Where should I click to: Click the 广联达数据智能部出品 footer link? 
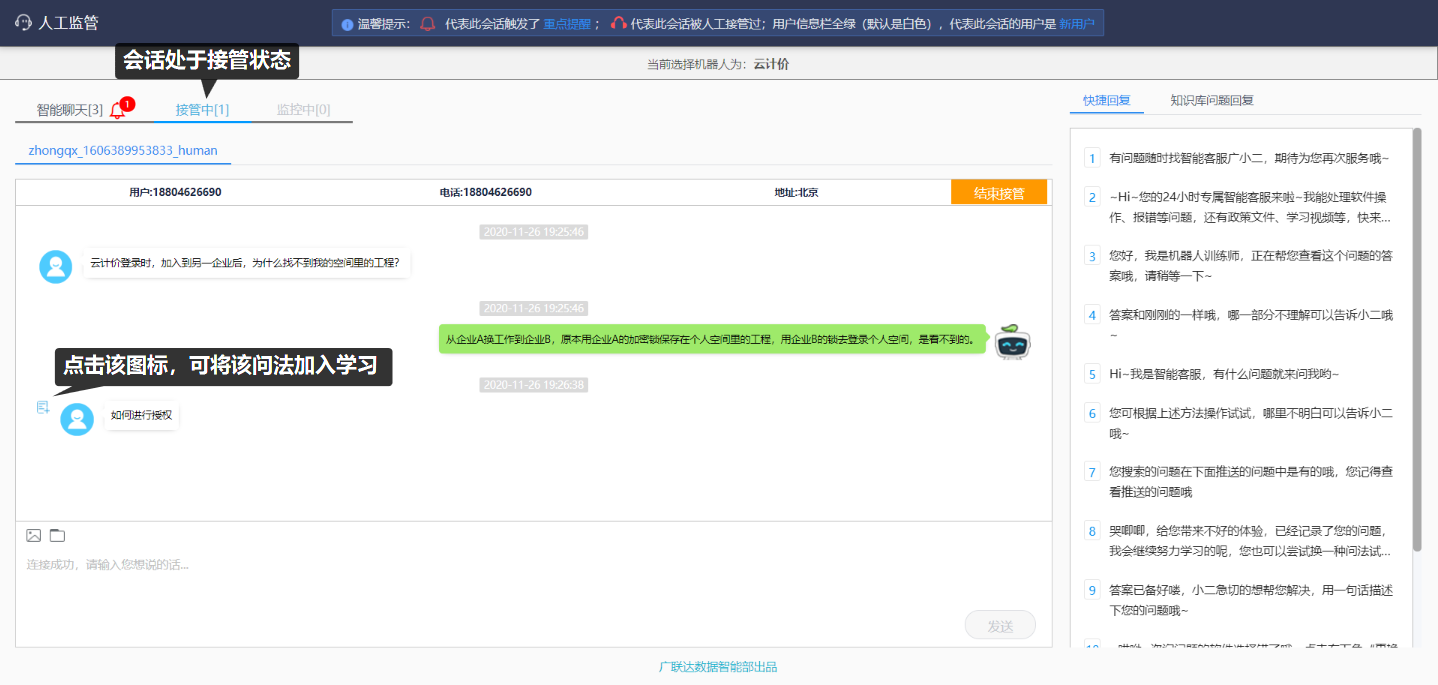pos(718,667)
